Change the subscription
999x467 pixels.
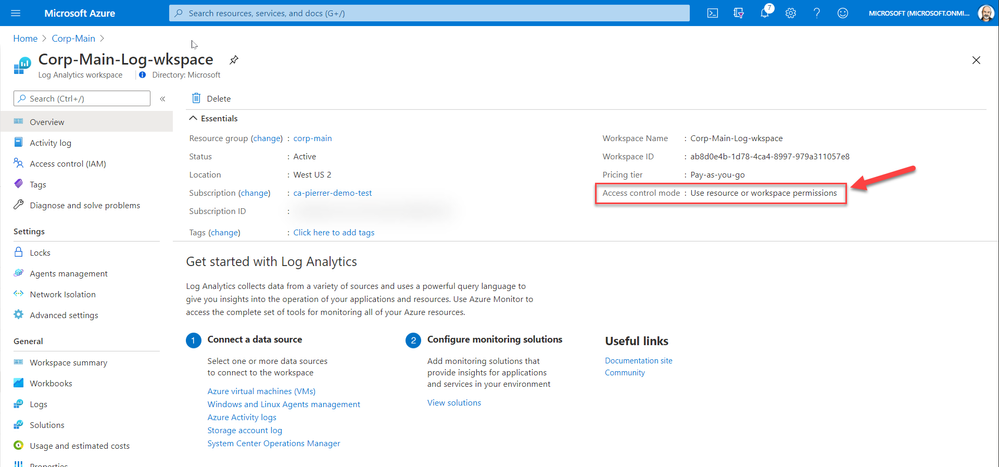(254, 192)
